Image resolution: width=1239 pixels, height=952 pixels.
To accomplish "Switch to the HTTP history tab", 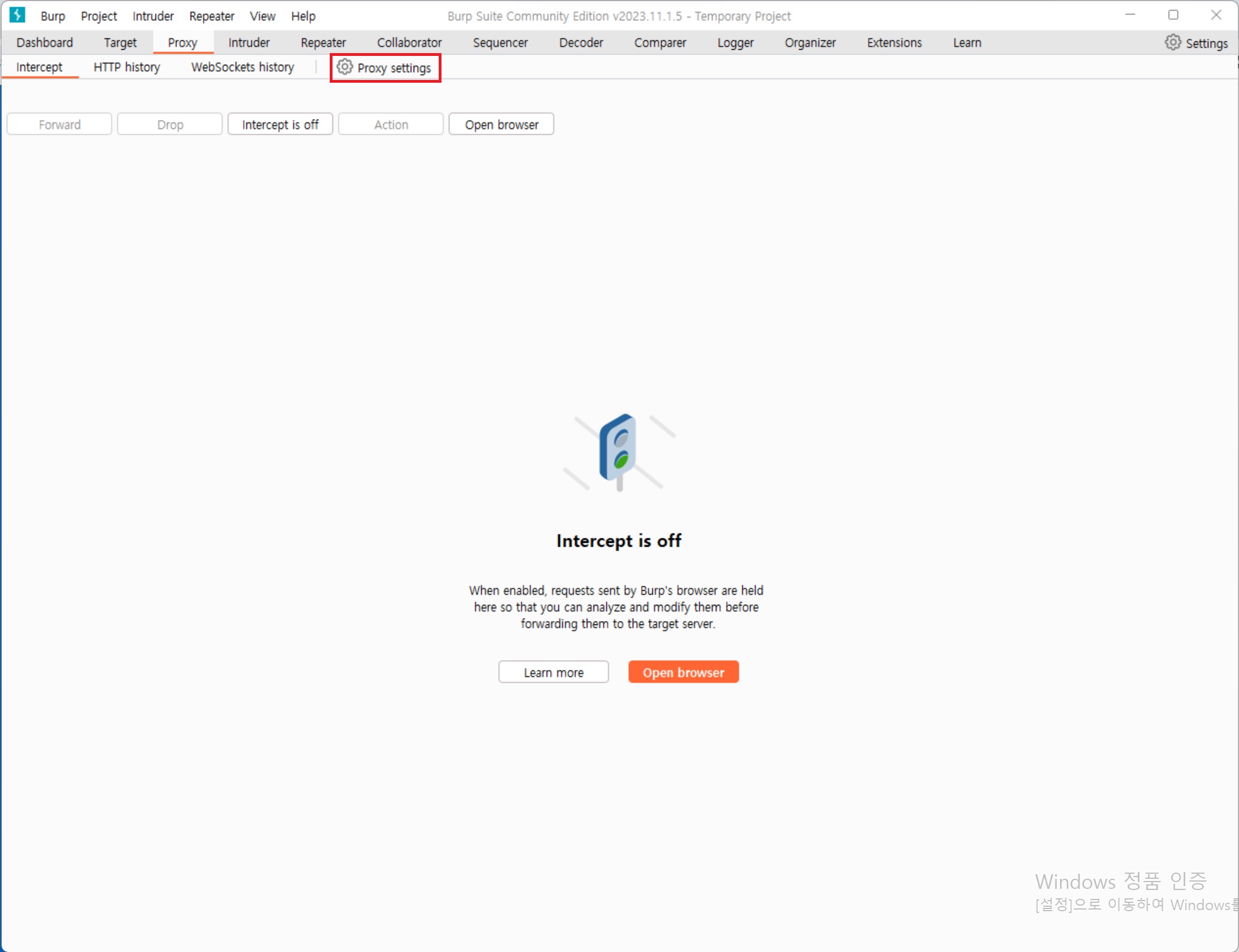I will pos(127,67).
